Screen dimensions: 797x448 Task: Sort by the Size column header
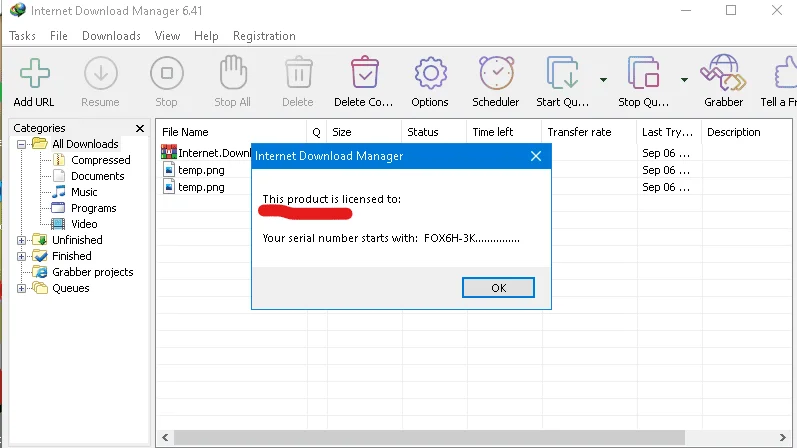(364, 132)
